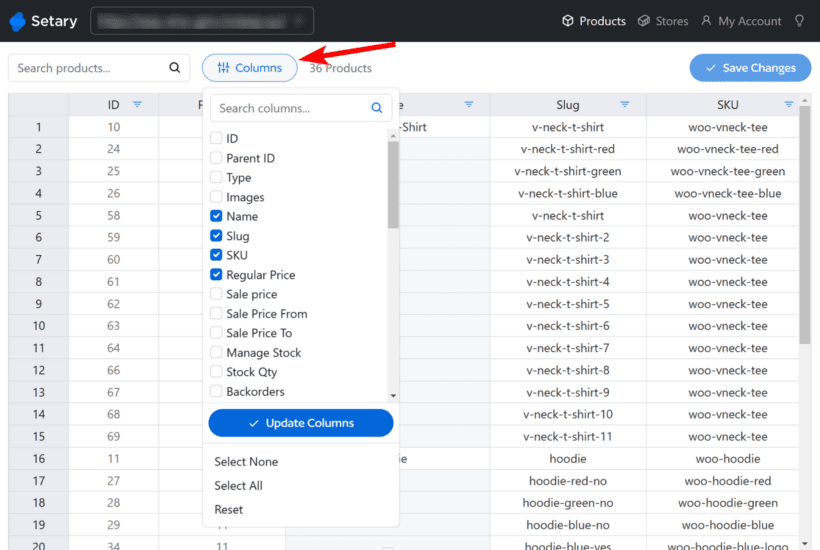Viewport: 820px width, 550px height.
Task: Click the lightbulb icon in top bar
Action: coord(799,21)
